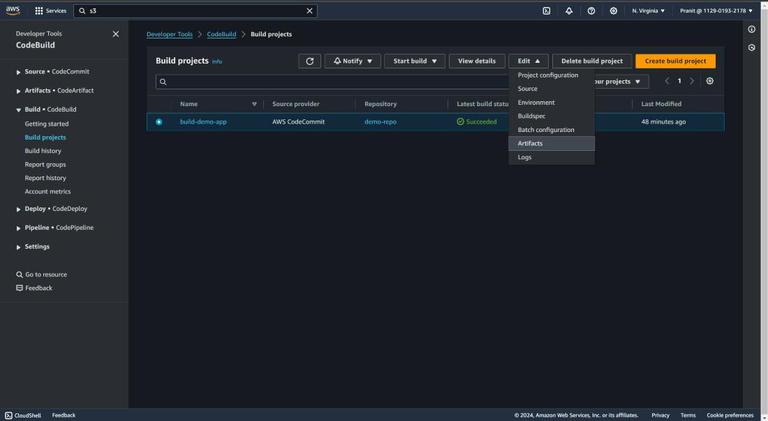The width and height of the screenshot is (768, 421).
Task: Choose Batch configuration from the Edit menu
Action: [552, 130]
